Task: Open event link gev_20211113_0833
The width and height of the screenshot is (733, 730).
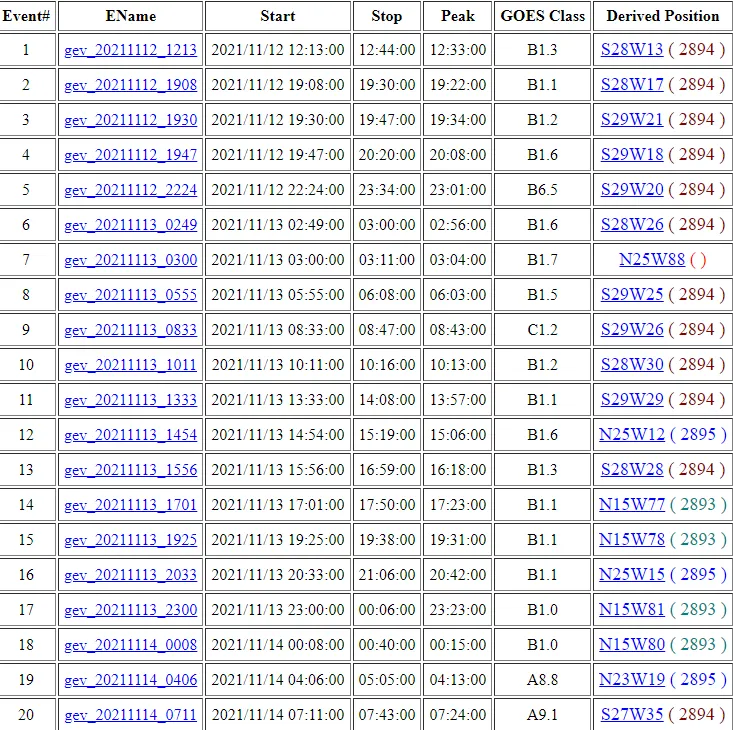Action: [130, 330]
